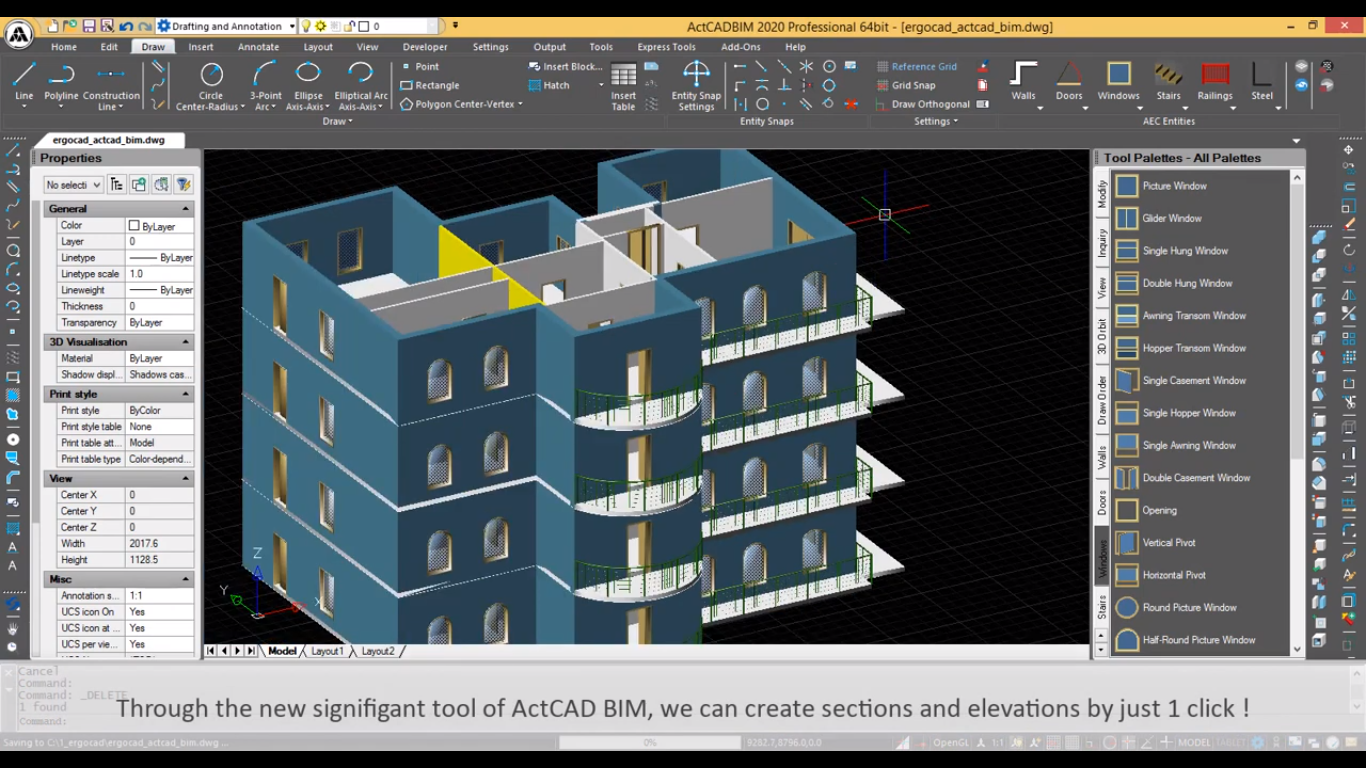Click the layout tabs next arrow
This screenshot has width=1366, height=768.
[x=237, y=651]
